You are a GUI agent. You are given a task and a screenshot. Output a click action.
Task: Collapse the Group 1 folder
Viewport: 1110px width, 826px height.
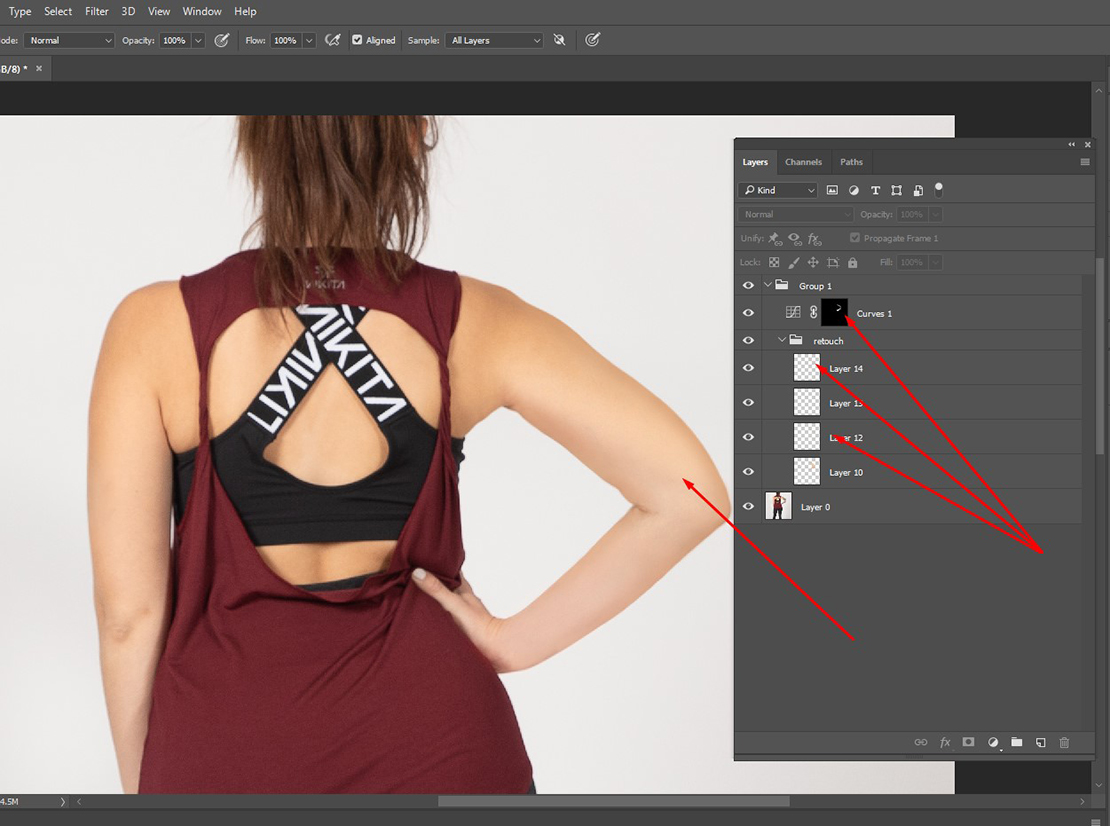click(x=767, y=285)
